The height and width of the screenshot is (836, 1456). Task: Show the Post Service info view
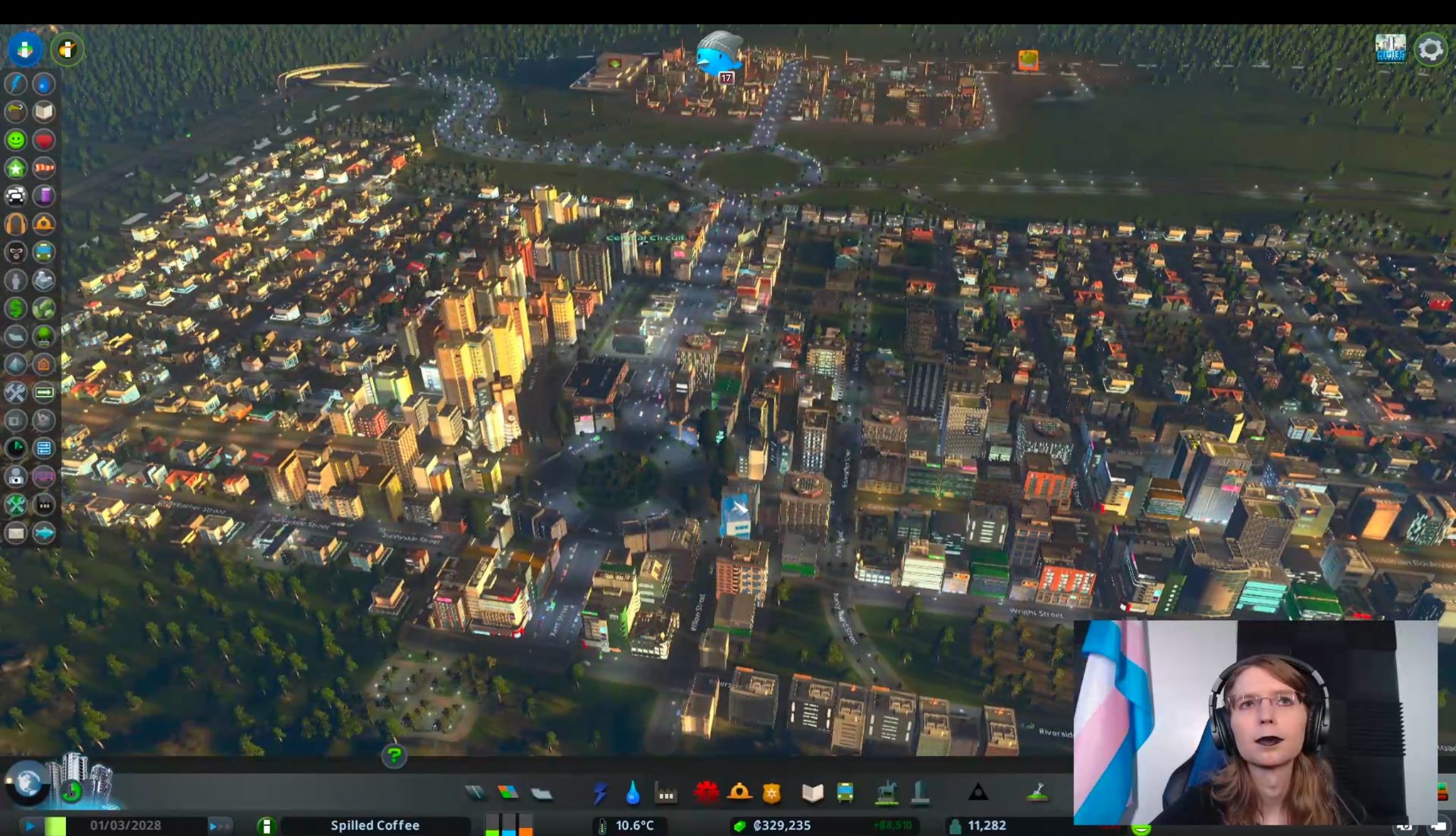[x=16, y=533]
